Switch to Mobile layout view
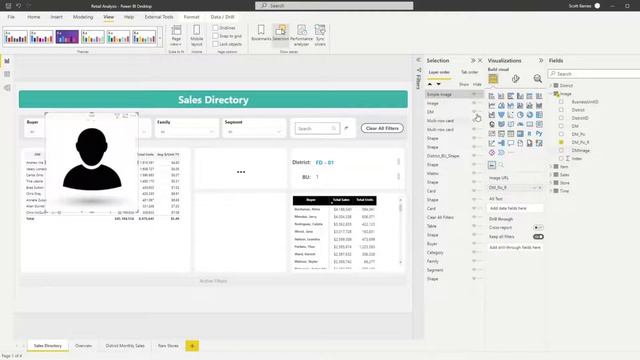The image size is (640, 360). (x=196, y=35)
